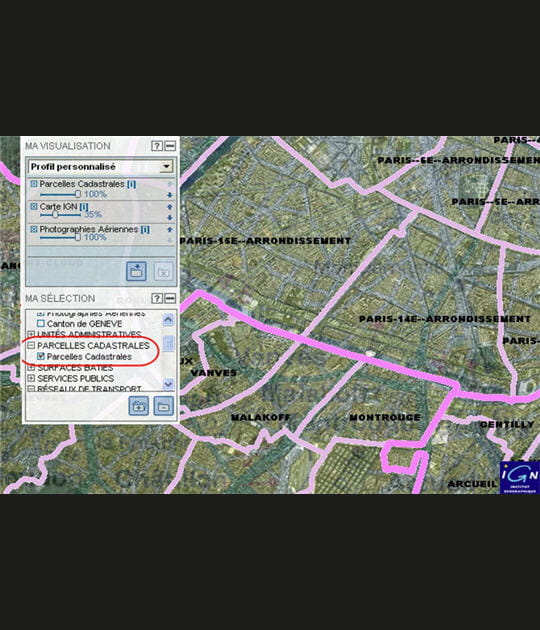Viewport: 540px width, 630px height.
Task: Adjust Photographies Aériennes opacity slider
Action: (78, 237)
